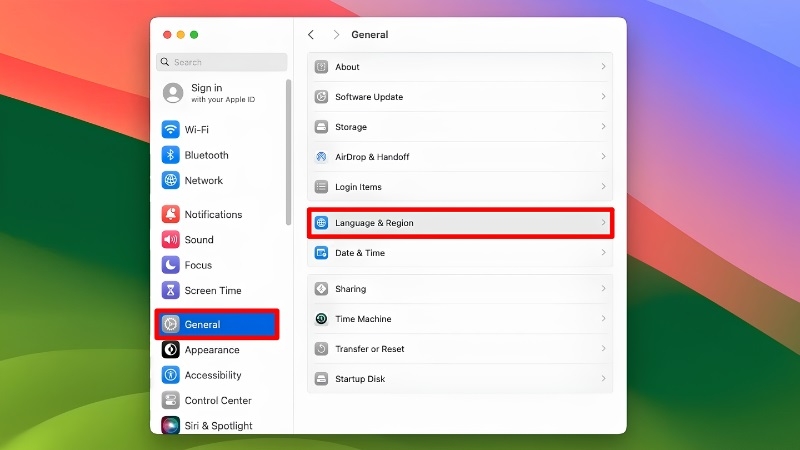This screenshot has height=450, width=800.
Task: Click the Focus moon icon
Action: (170, 265)
